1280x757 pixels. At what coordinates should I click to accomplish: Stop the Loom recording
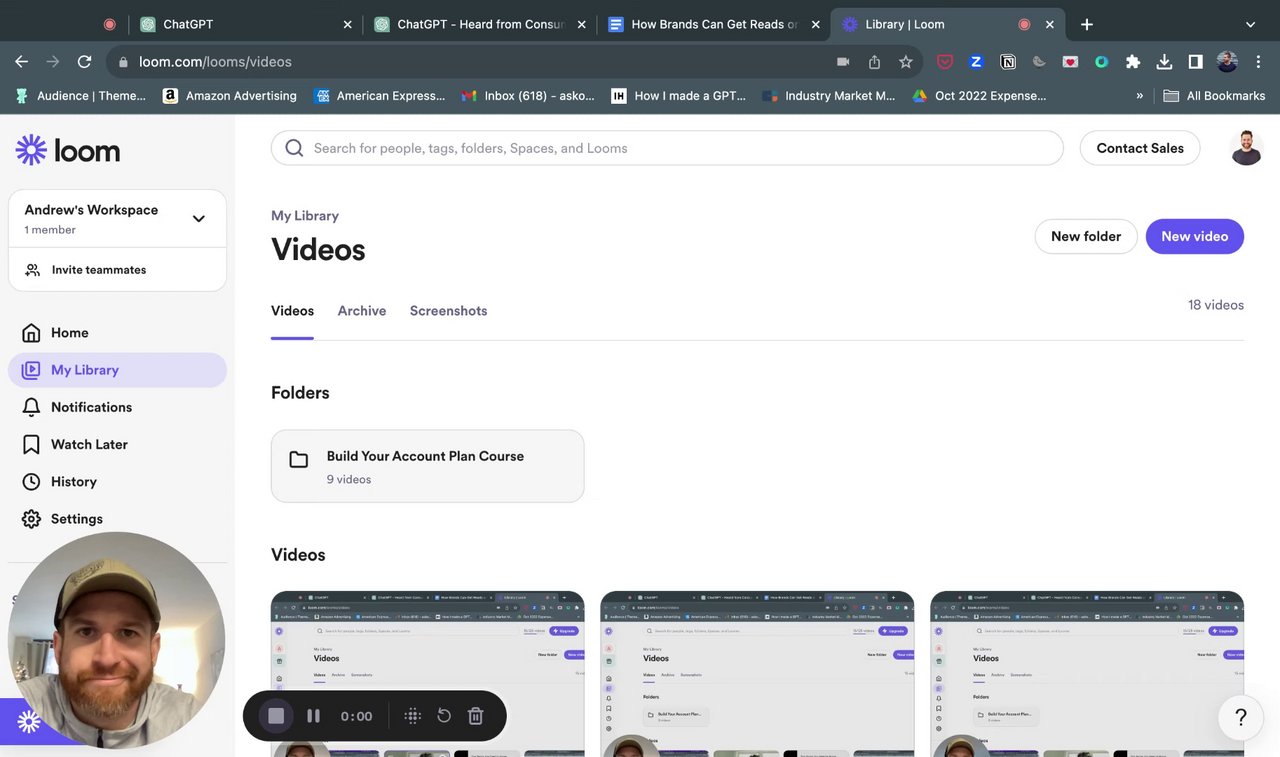276,716
